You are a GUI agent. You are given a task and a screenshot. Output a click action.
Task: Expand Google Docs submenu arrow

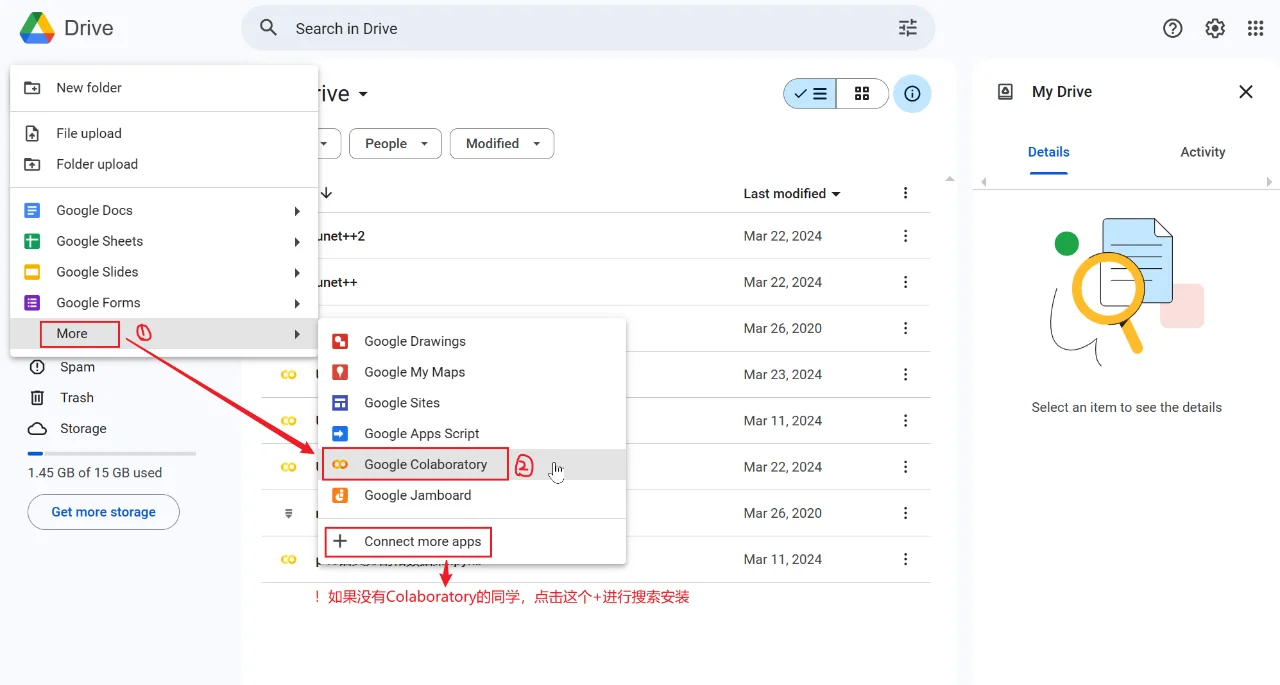297,211
